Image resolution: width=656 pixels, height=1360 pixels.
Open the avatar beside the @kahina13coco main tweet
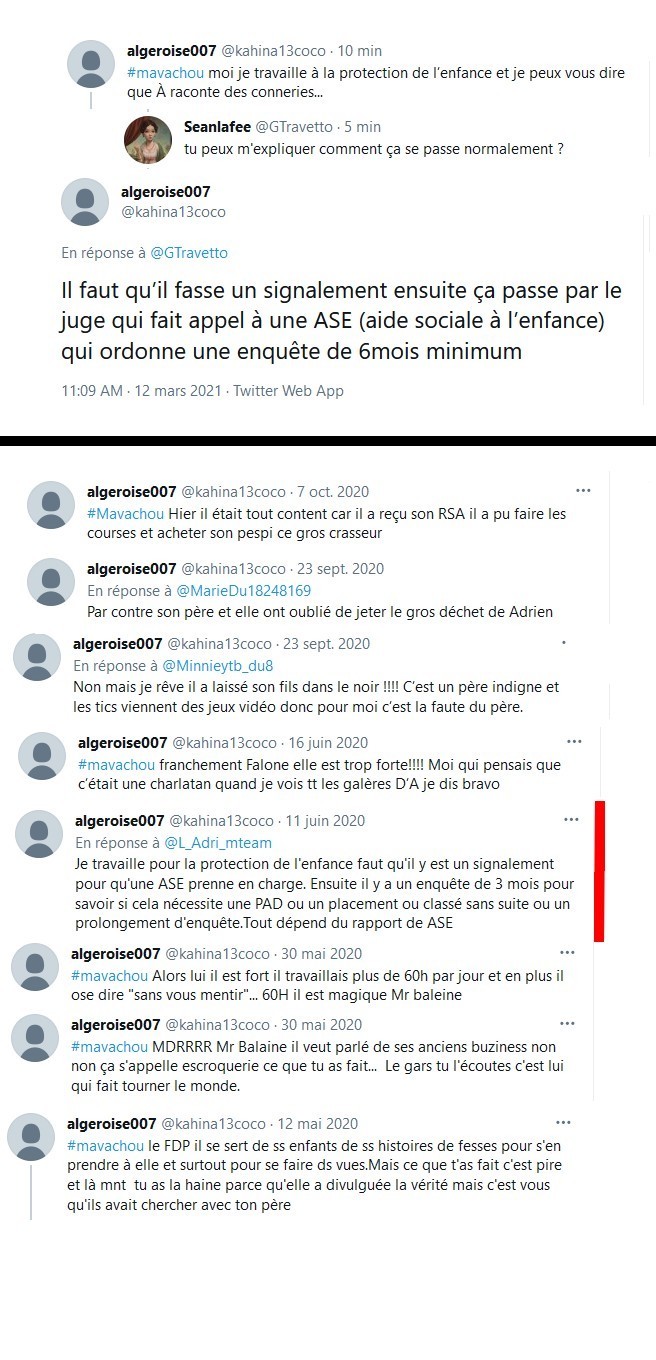pos(85,202)
